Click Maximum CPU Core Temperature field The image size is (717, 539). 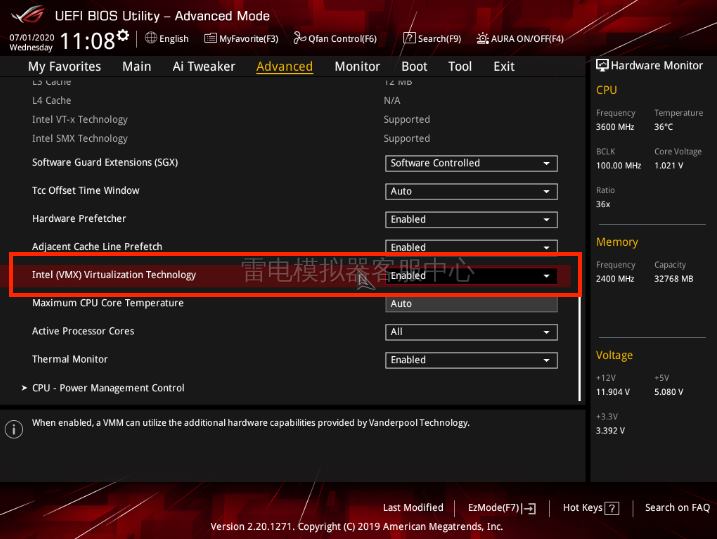click(x=471, y=304)
